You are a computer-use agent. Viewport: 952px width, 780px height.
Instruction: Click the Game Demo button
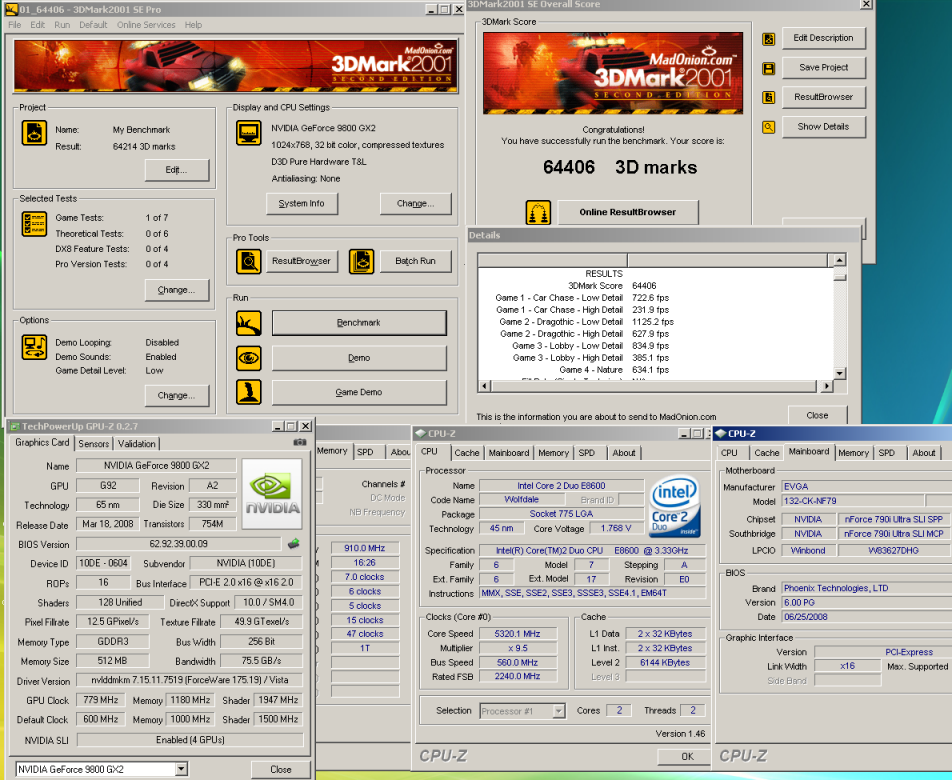click(359, 392)
